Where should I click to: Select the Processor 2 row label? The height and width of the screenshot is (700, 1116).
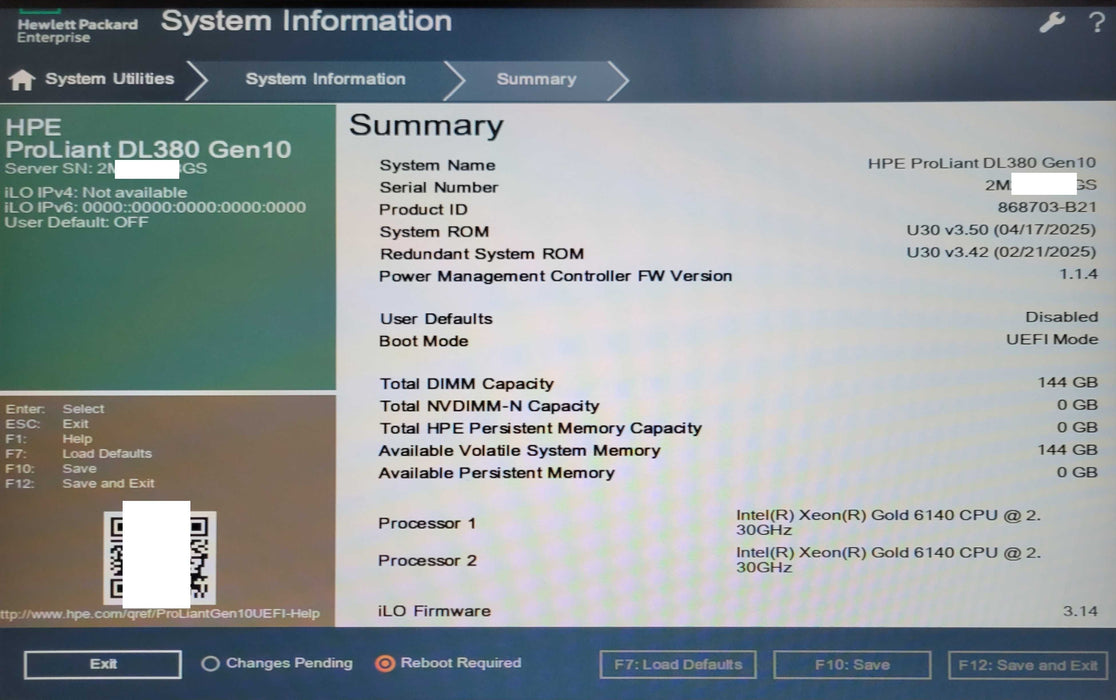coord(427,561)
